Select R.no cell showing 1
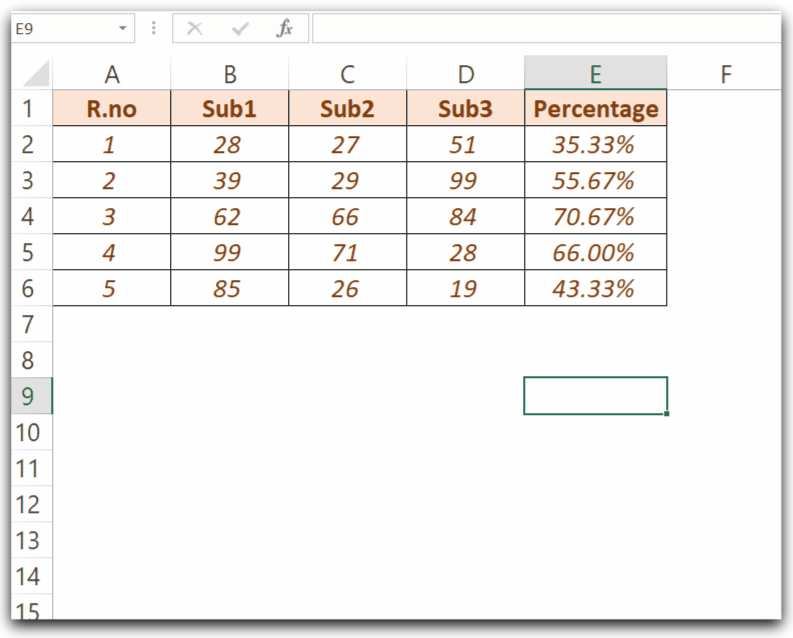The width and height of the screenshot is (793, 638). [x=112, y=144]
